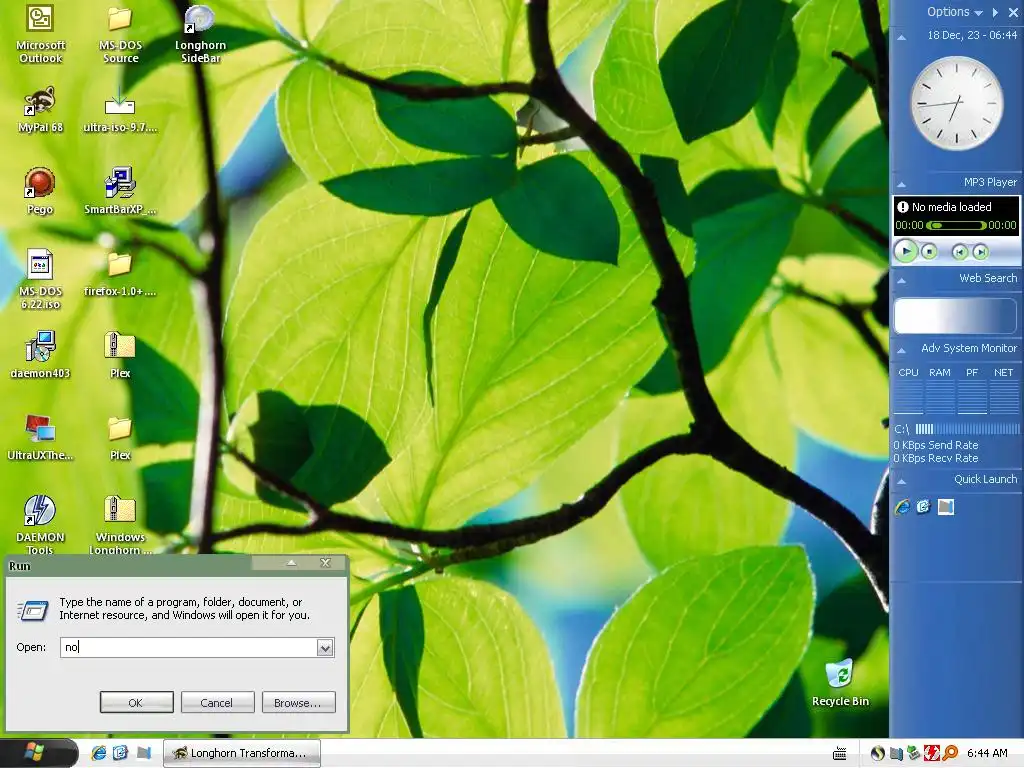
Task: Open the Pego desktop shortcut
Action: point(40,192)
